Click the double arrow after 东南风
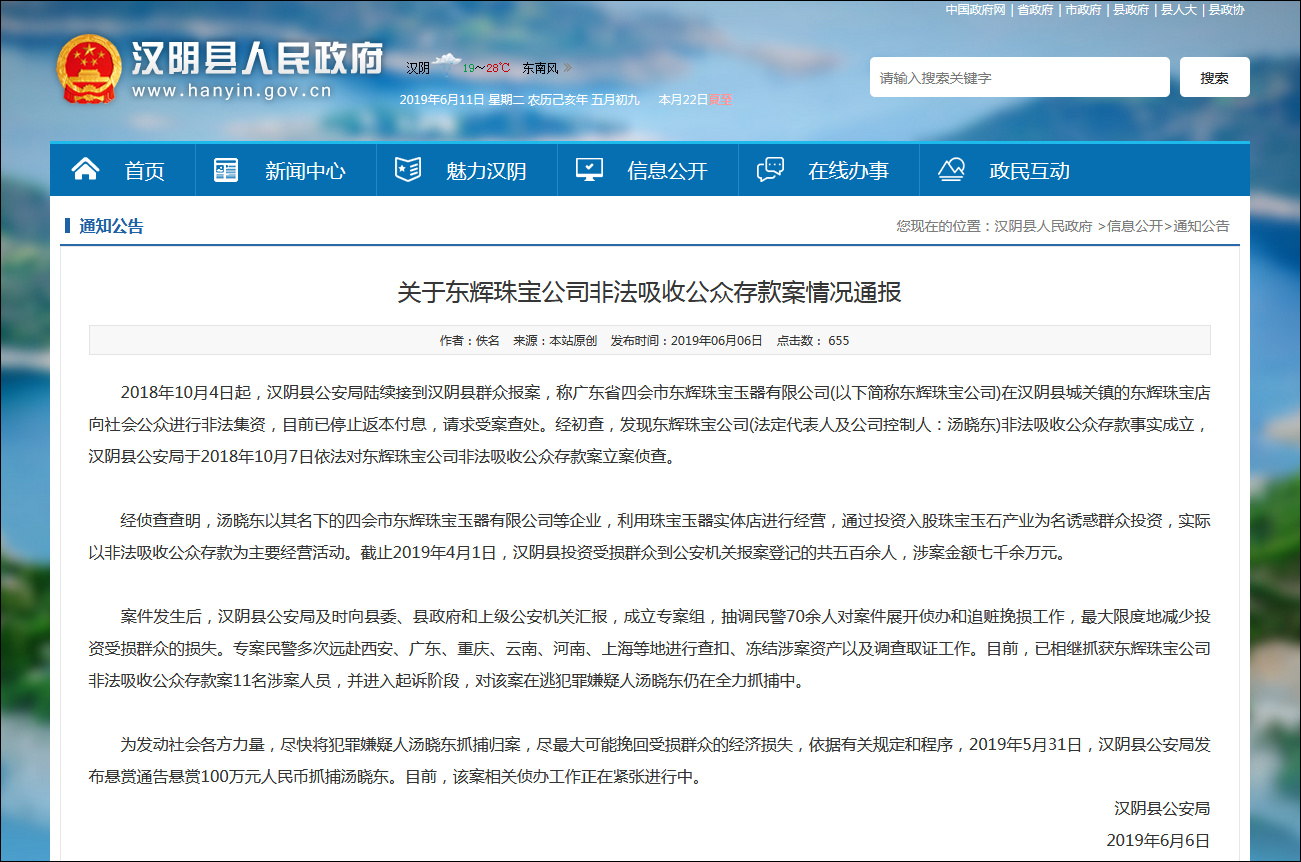 pyautogui.click(x=568, y=68)
